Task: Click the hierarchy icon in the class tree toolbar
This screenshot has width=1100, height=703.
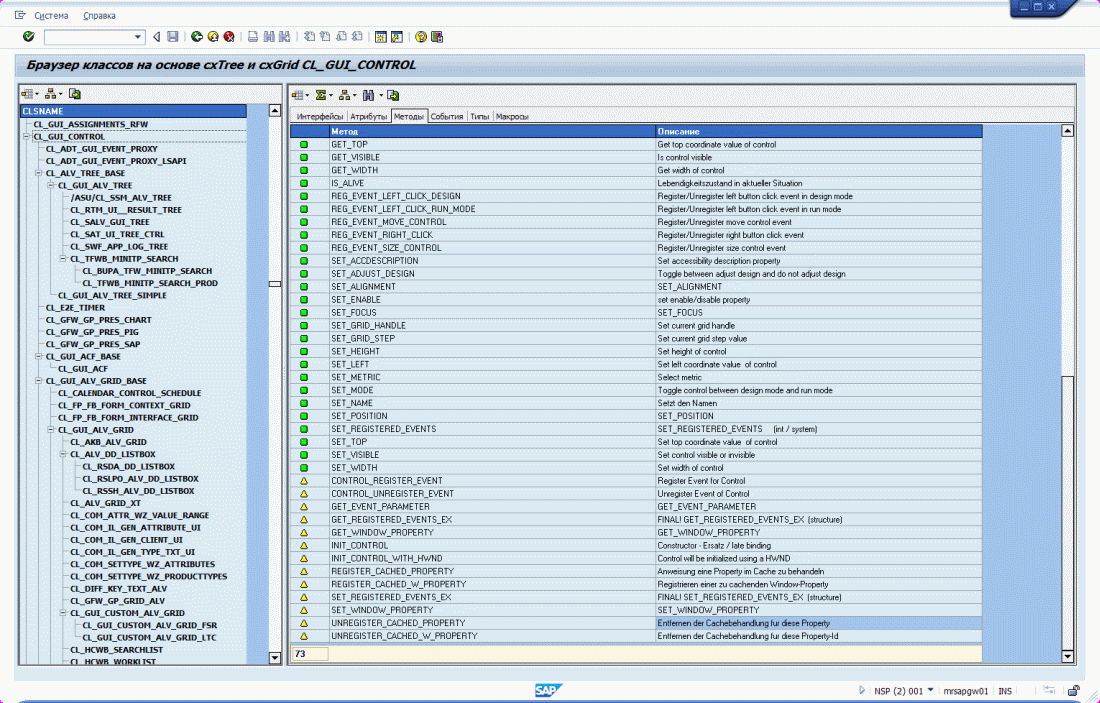Action: tap(51, 94)
